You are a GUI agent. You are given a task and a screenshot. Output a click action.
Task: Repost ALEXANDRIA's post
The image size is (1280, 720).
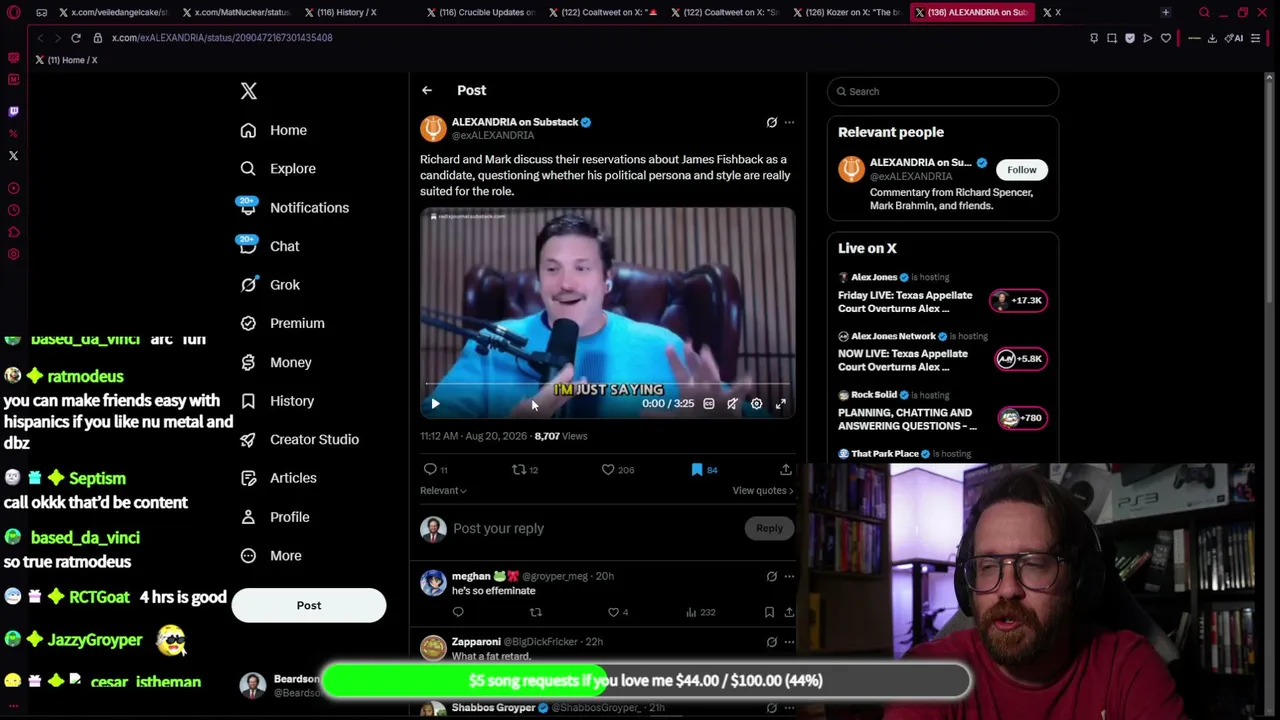(519, 469)
